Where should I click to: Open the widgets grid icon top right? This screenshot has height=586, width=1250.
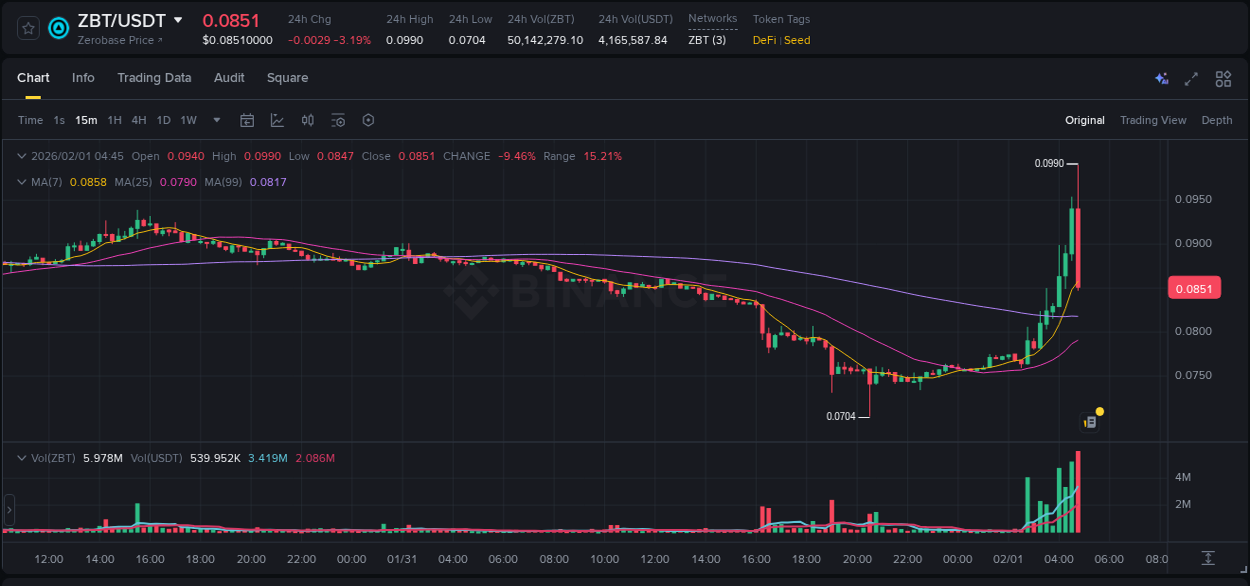[x=1223, y=78]
